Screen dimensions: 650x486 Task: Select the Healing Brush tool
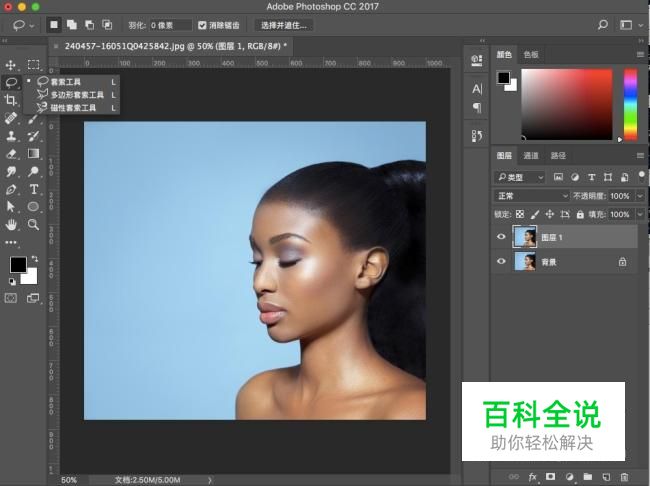pos(11,118)
